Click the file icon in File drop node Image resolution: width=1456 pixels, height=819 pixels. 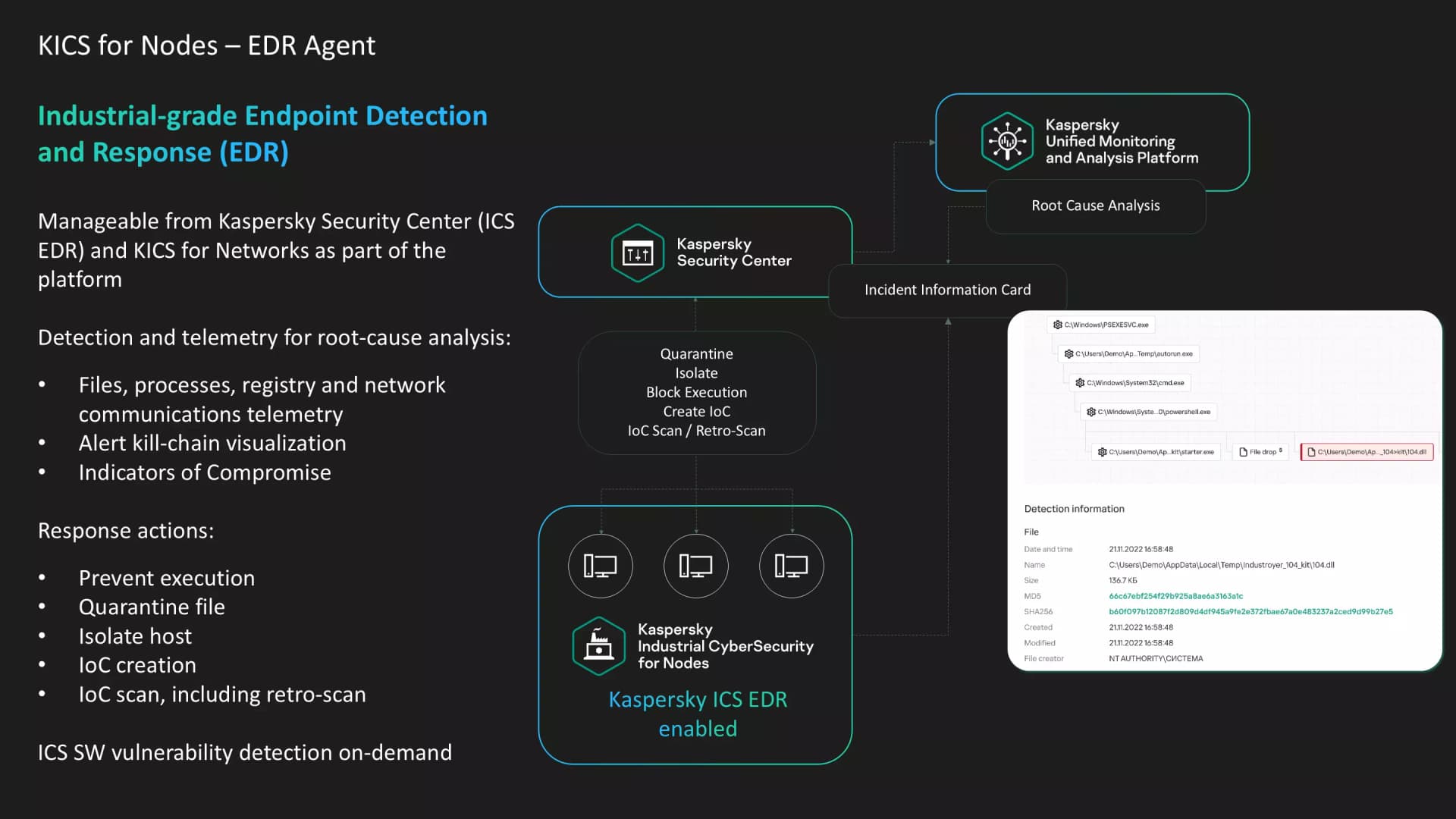1243,452
